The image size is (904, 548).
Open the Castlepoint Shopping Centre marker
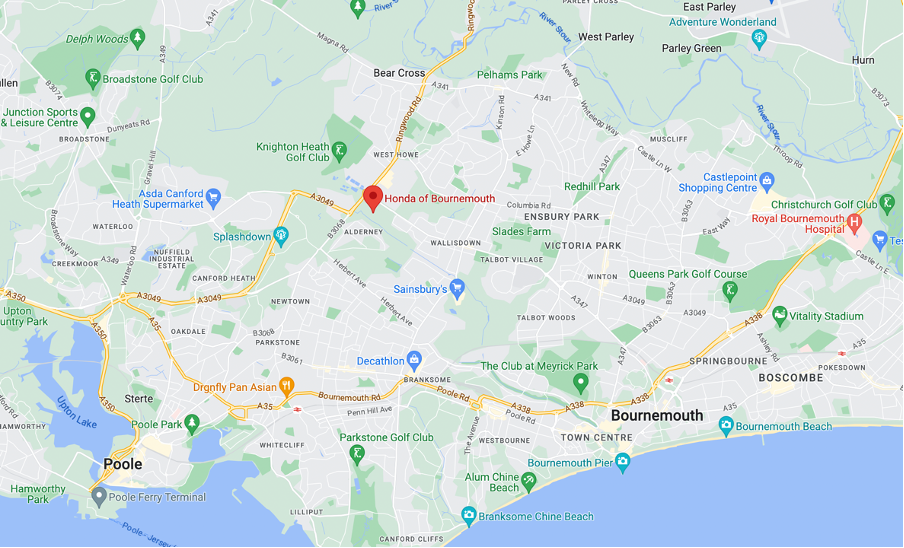point(766,182)
